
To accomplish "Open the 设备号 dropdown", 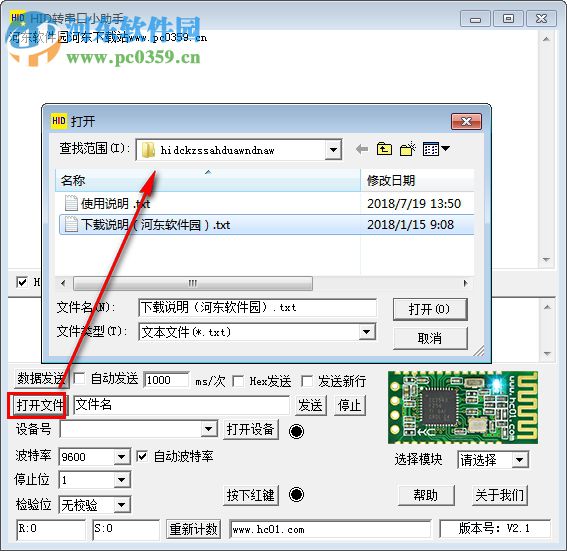I will coord(209,429).
